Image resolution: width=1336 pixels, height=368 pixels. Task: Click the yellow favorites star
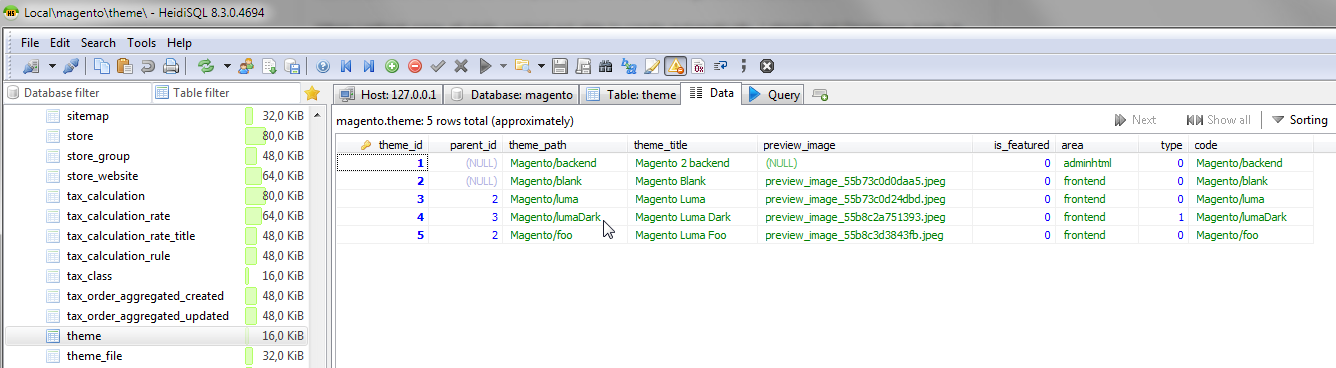point(312,93)
